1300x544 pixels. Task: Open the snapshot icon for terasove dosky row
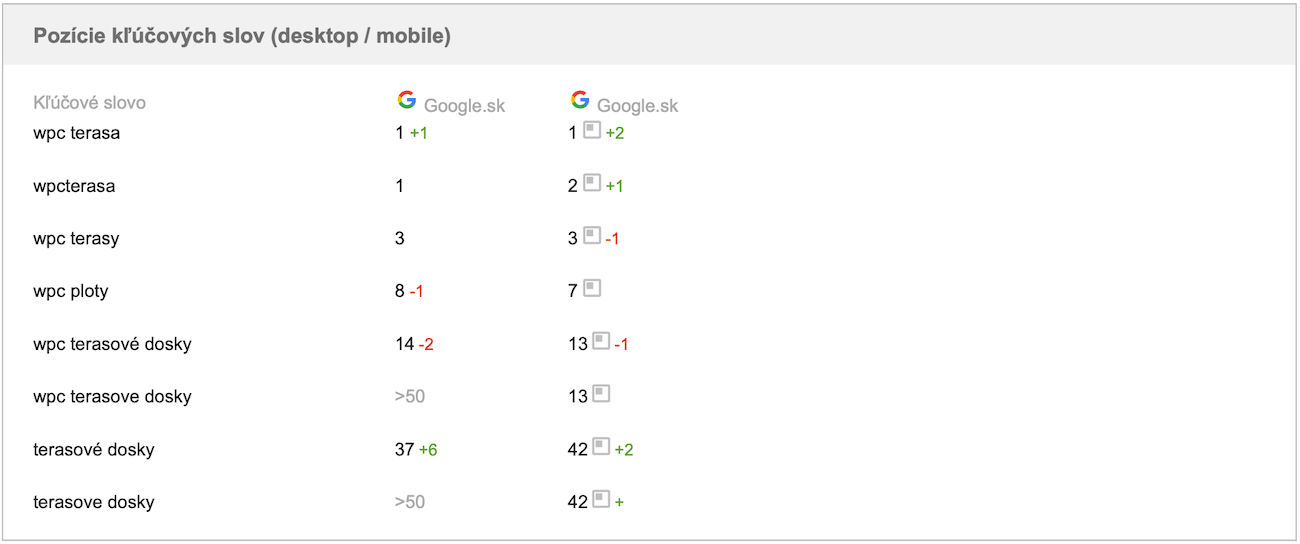(x=601, y=499)
